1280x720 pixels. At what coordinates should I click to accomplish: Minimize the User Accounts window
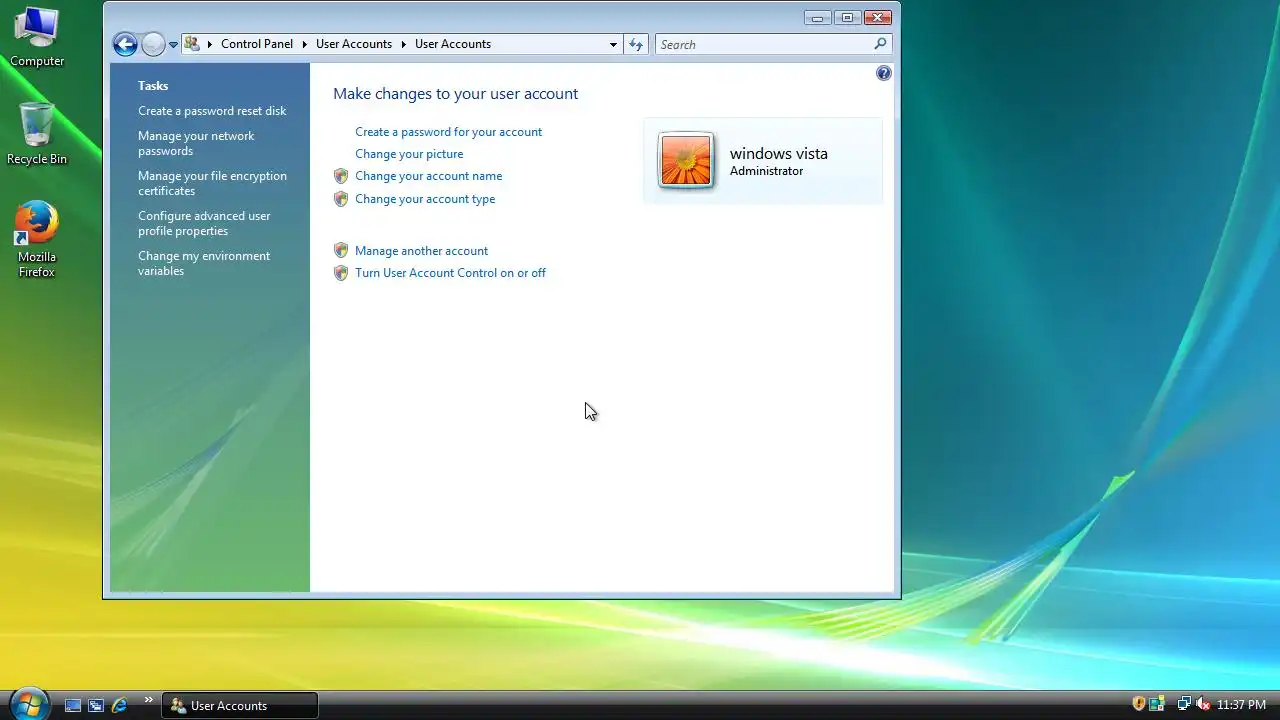pyautogui.click(x=818, y=18)
